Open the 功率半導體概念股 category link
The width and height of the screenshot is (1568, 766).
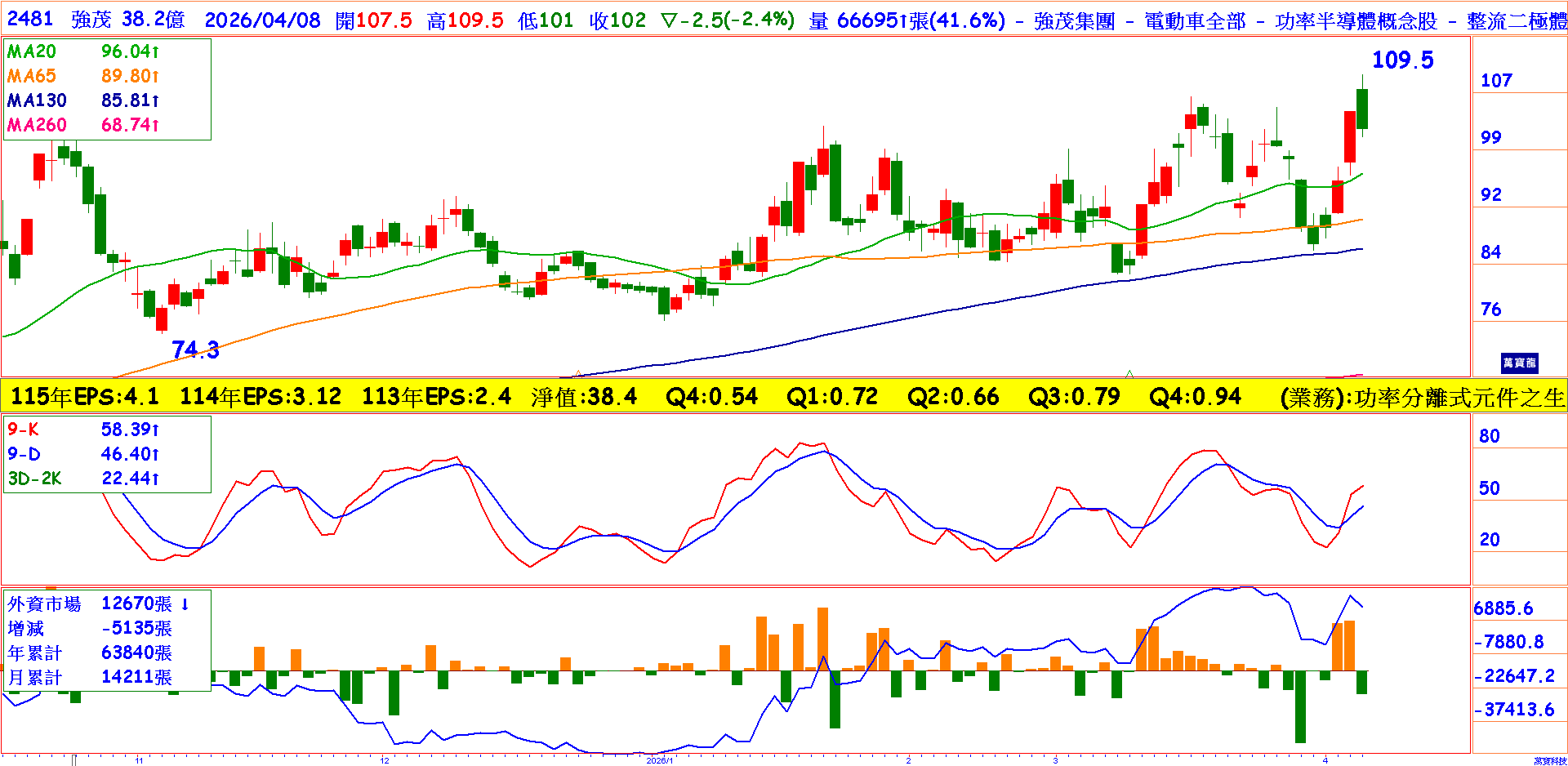1356,21
